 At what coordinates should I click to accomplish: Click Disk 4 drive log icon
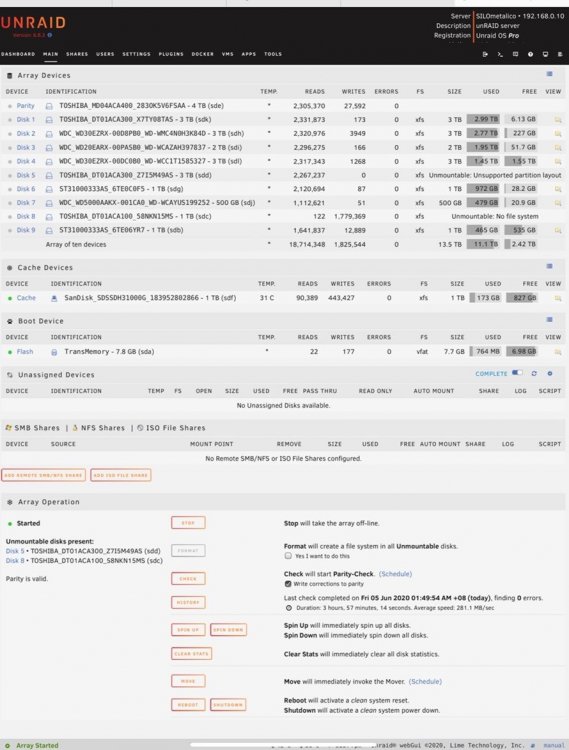pyautogui.click(x=49, y=162)
